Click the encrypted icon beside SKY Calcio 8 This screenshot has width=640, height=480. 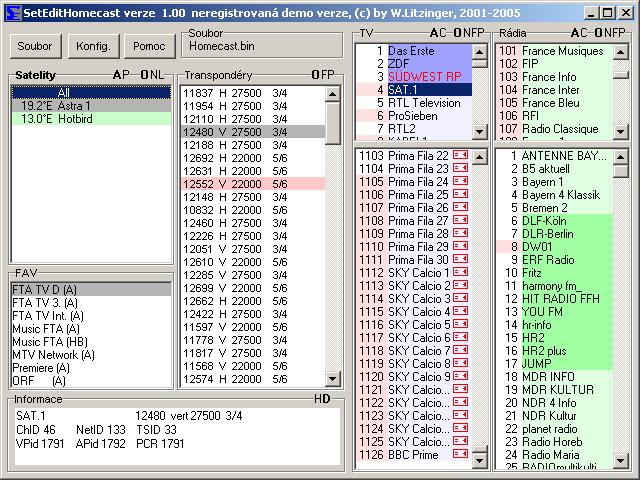[460, 363]
